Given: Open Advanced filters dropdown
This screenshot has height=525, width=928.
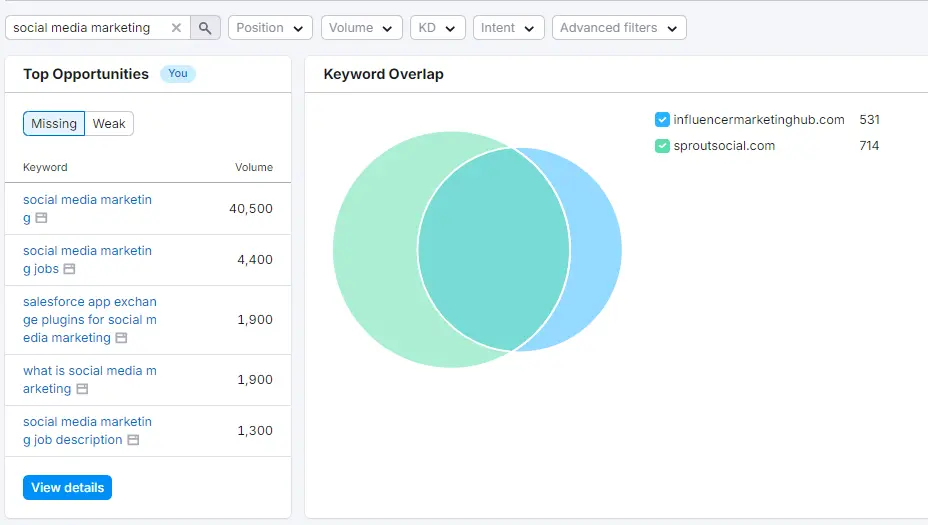Looking at the screenshot, I should click(x=618, y=28).
